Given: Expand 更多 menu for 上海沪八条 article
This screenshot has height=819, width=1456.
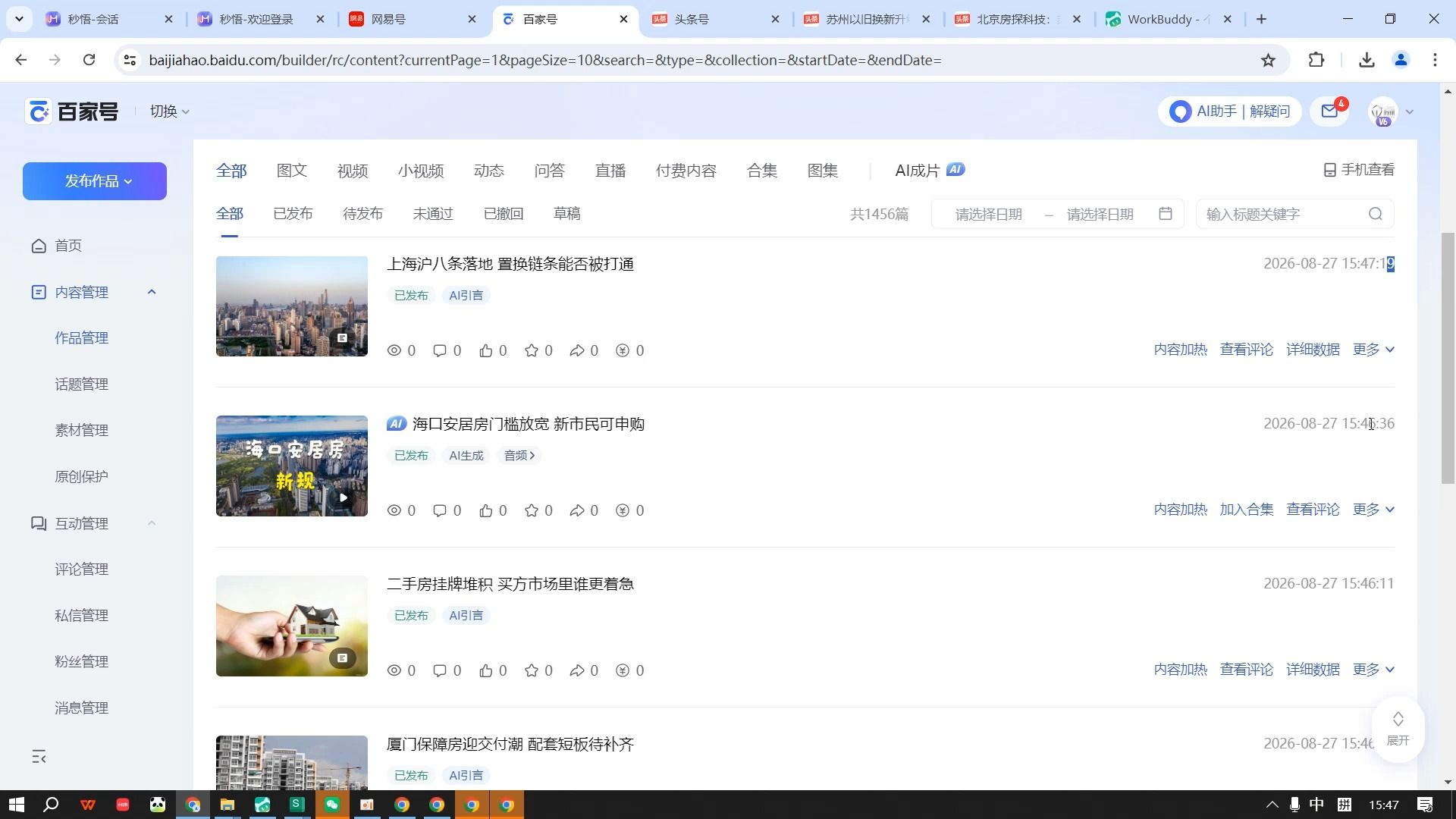Looking at the screenshot, I should pos(1373,350).
